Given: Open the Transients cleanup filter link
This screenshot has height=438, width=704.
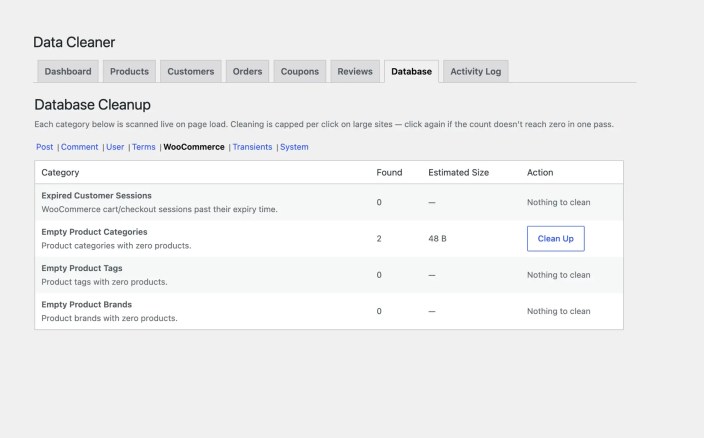Looking at the screenshot, I should point(252,147).
